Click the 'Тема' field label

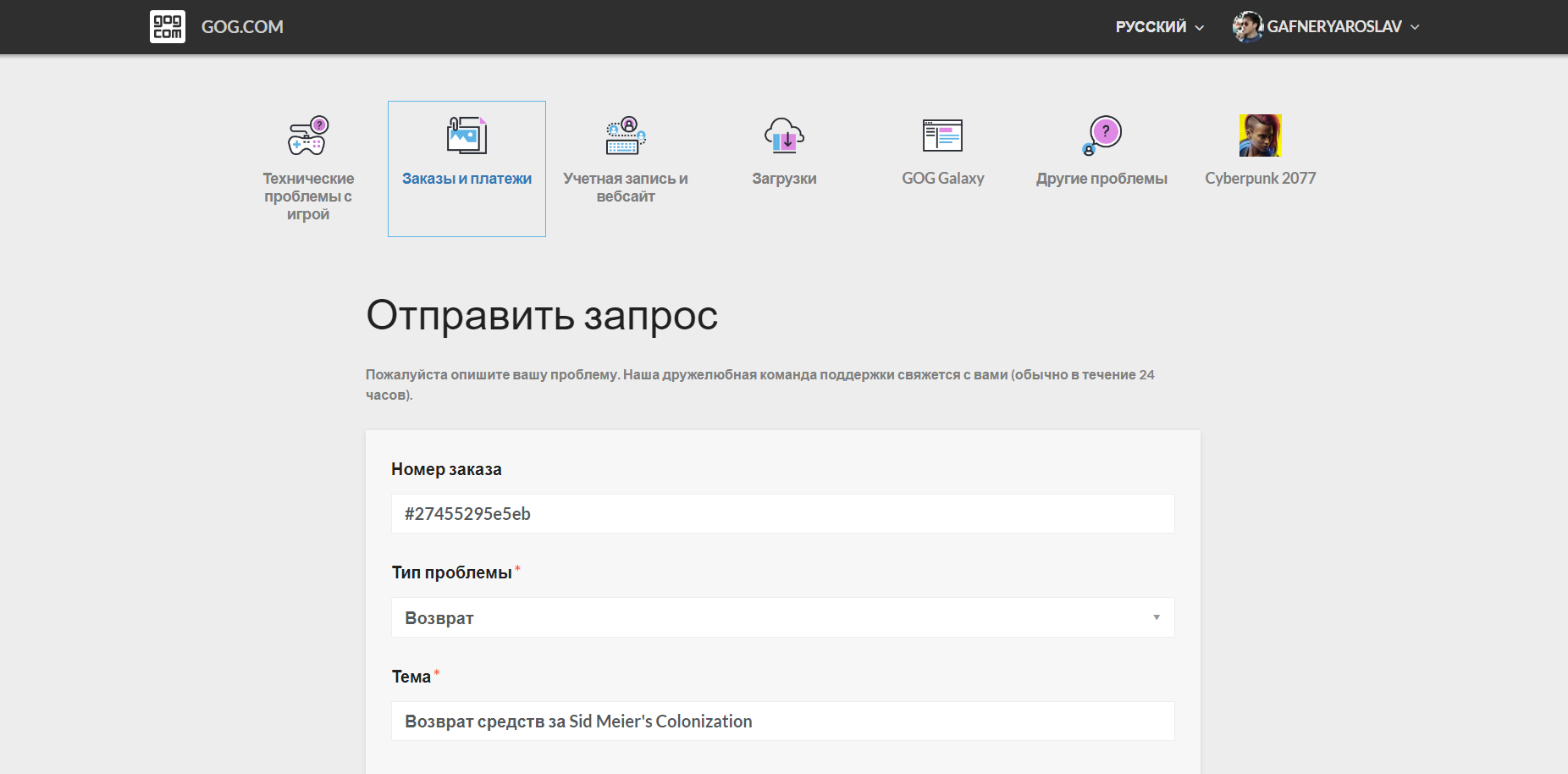411,677
